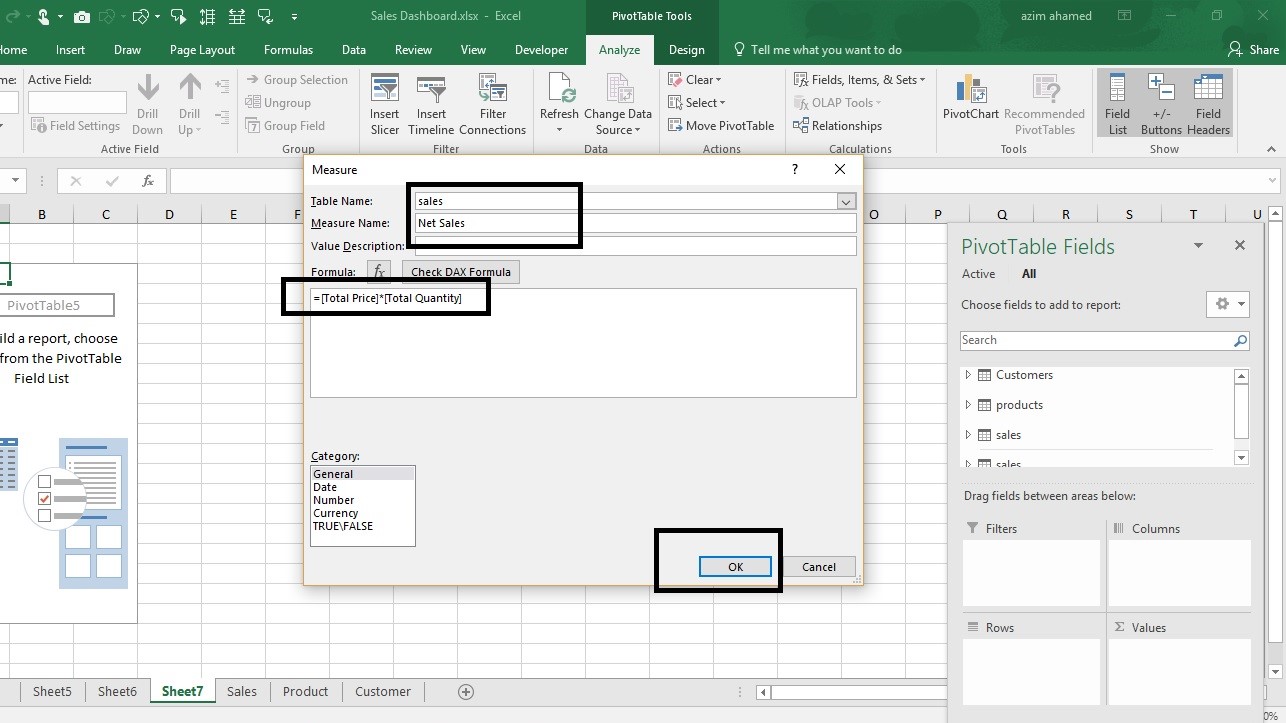Open Filter Connections
The width and height of the screenshot is (1286, 723).
(492, 104)
